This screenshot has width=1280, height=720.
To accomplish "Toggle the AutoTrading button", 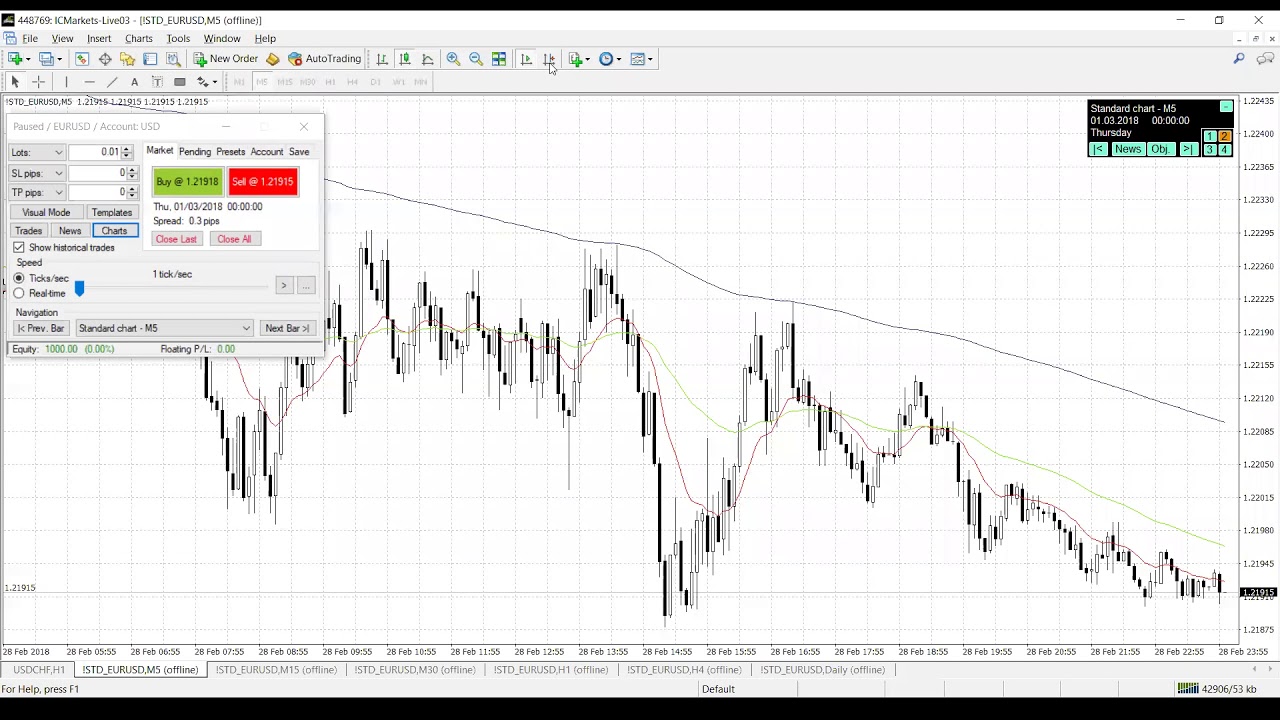I will 324,59.
